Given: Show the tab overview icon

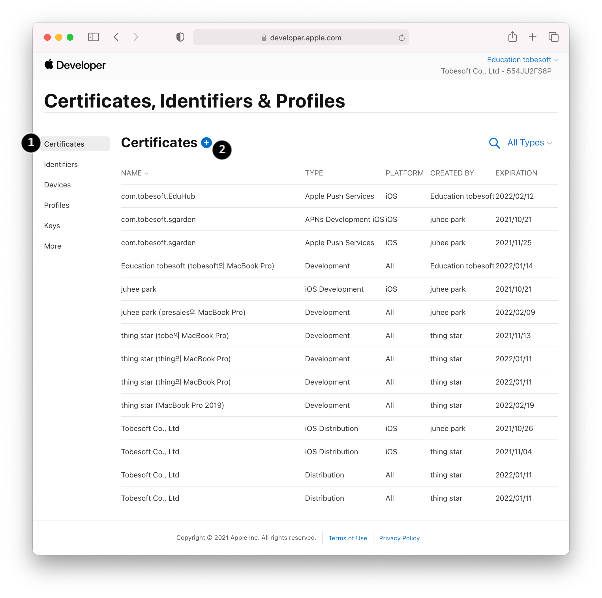Looking at the screenshot, I should pos(554,37).
